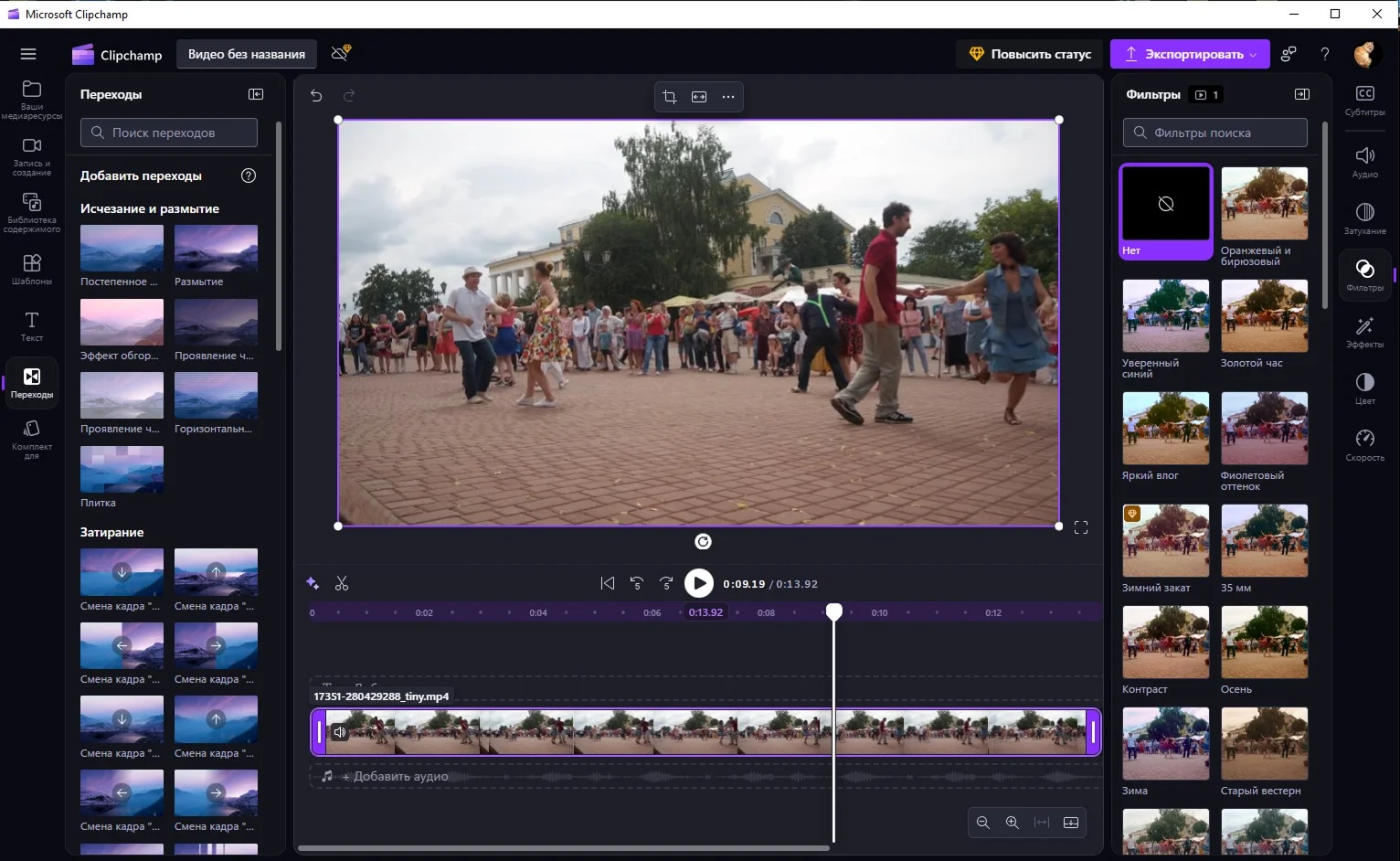
Task: Open Запись и создание sidebar tab
Action: tap(32, 155)
